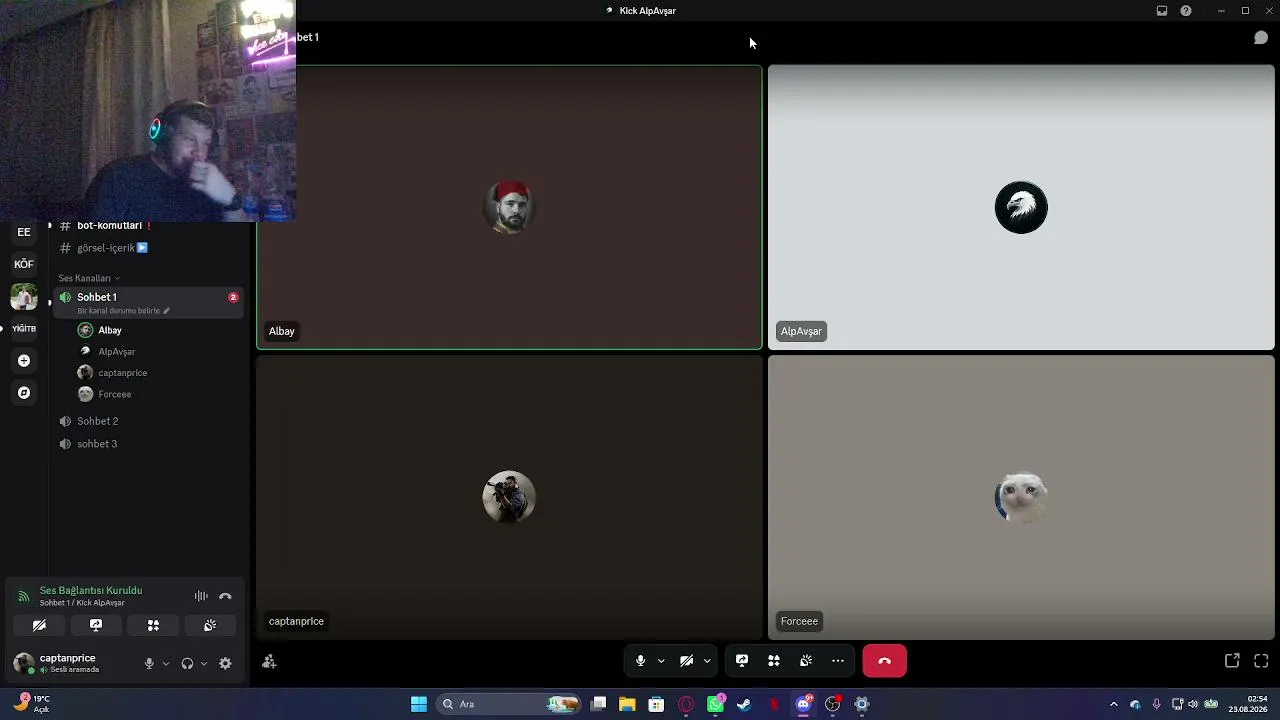Screen dimensions: 1280x720
Task: Open the Discord inbox icon
Action: tap(1162, 11)
